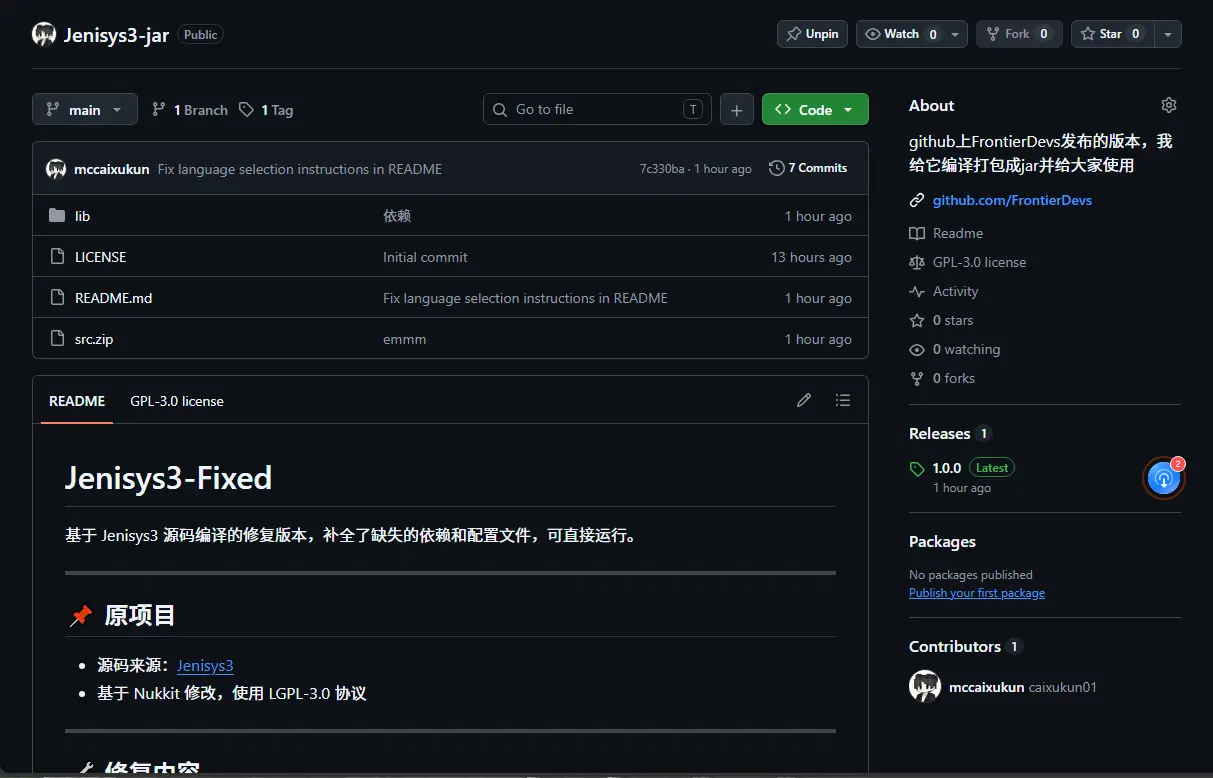Screen dimensions: 1213x778
Task: Edit README with the pencil icon
Action: (x=804, y=400)
